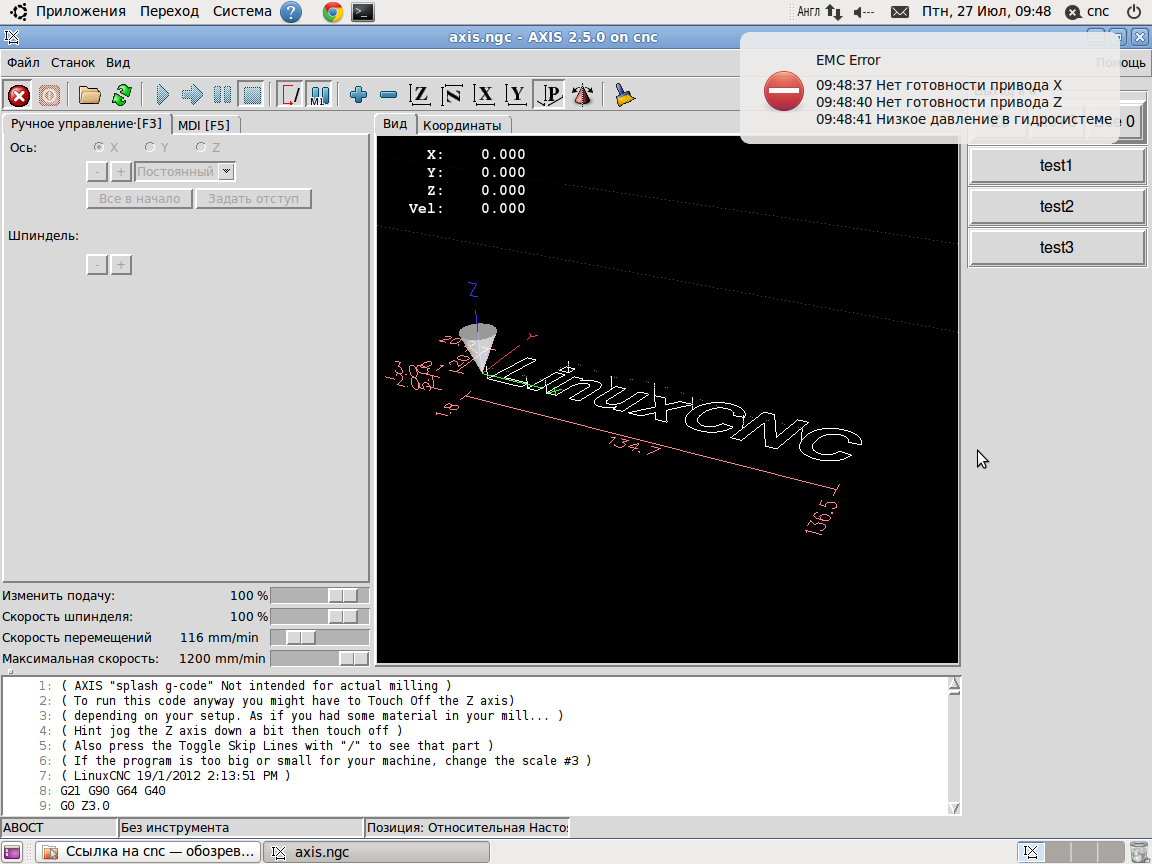Switch to Ссылка на cnc browser taskbar window
The height and width of the screenshot is (864, 1152).
(x=148, y=852)
